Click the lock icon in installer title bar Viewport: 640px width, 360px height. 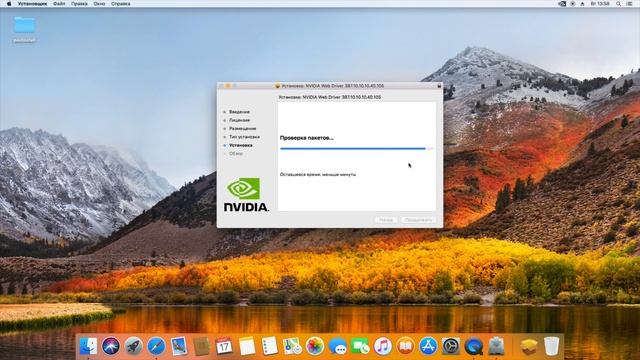439,86
